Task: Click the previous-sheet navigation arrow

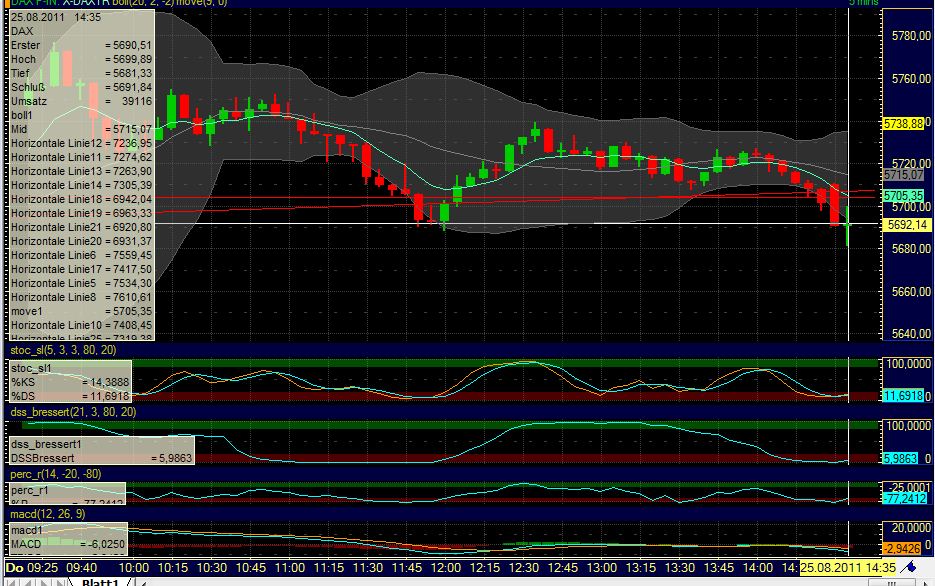Action: point(28,582)
